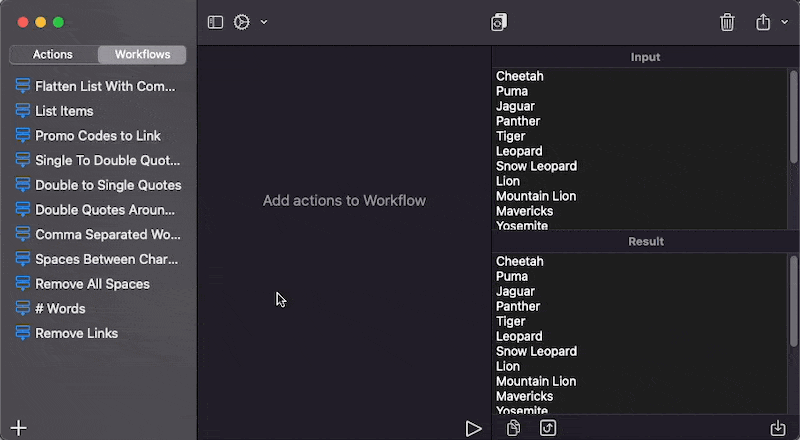The width and height of the screenshot is (800, 440).
Task: Click the play run workflow button
Action: [x=473, y=428]
